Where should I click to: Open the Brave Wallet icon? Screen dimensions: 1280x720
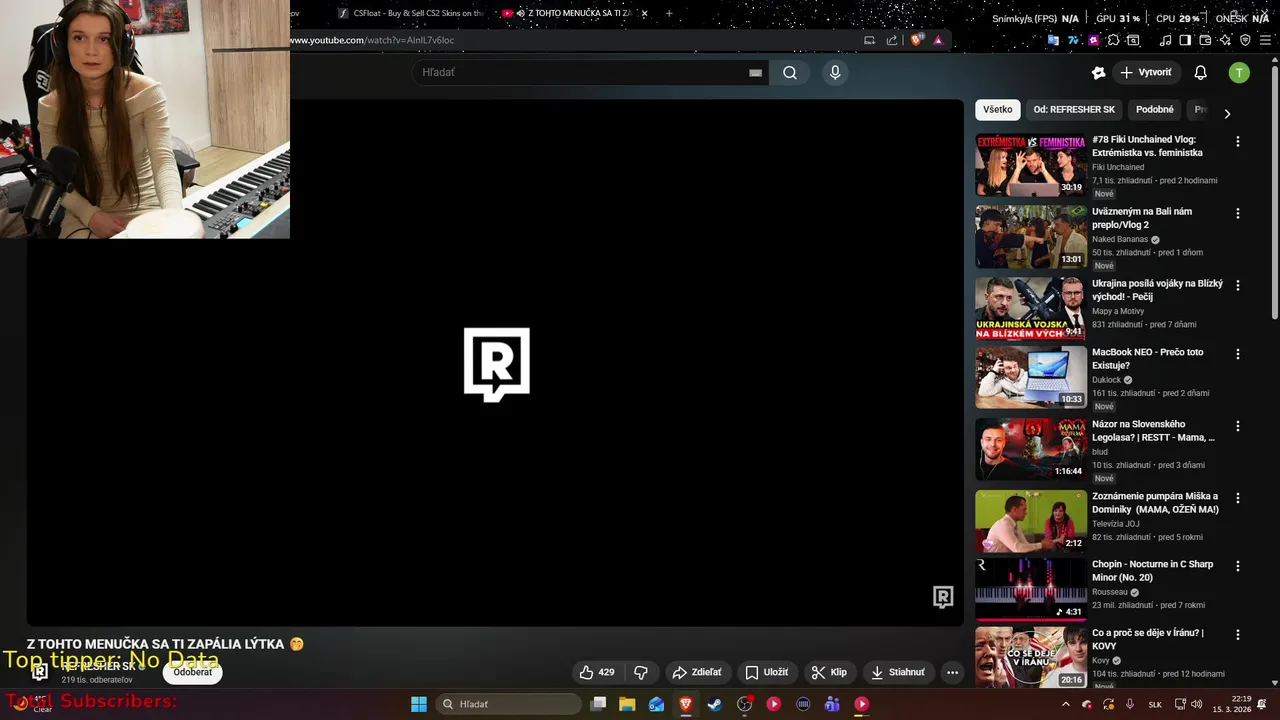tap(1205, 40)
